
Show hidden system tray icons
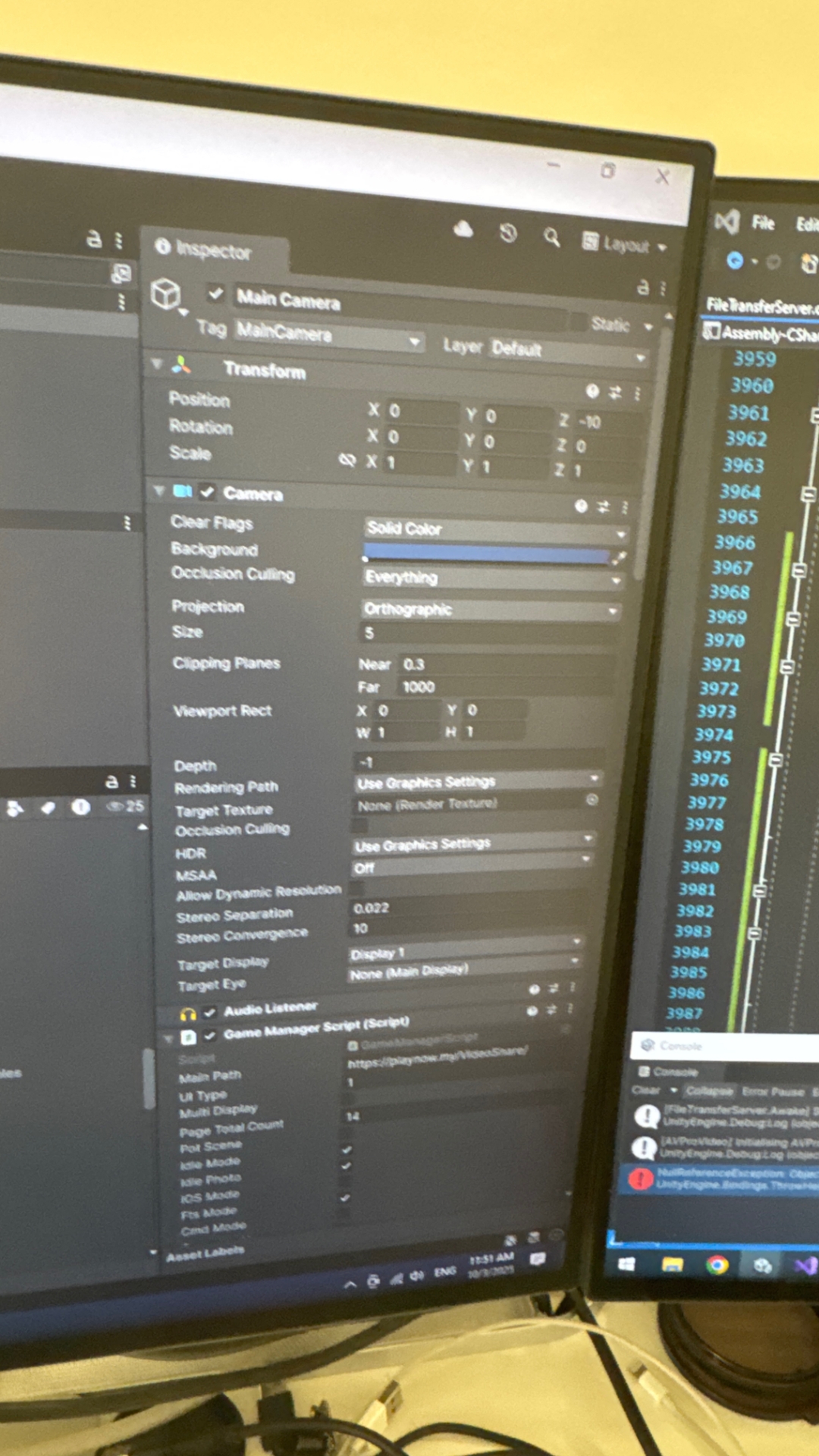(350, 1285)
